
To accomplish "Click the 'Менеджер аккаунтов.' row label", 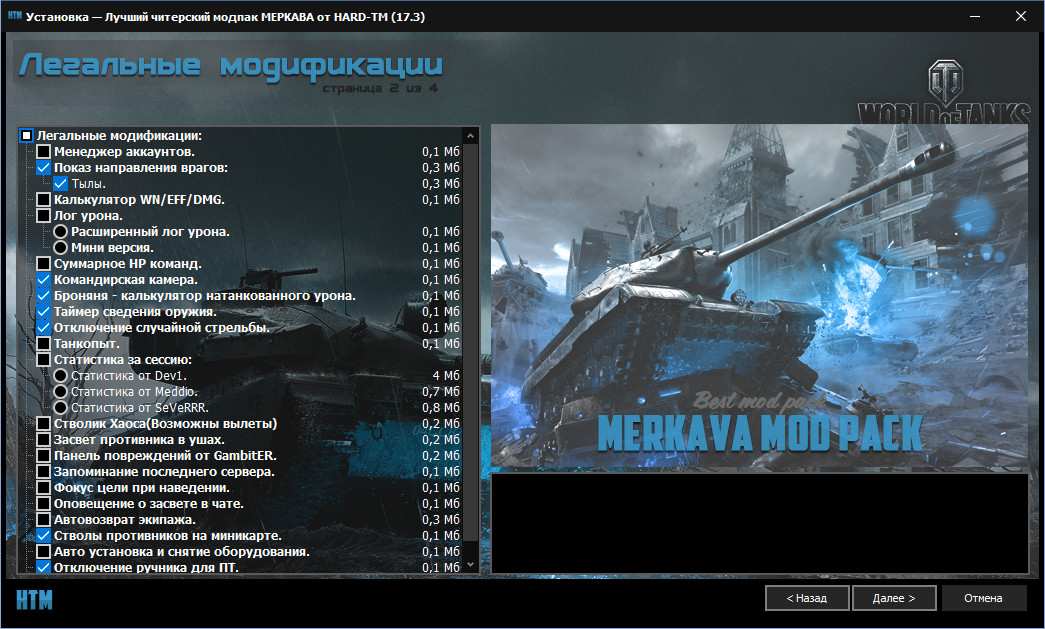I will (125, 152).
